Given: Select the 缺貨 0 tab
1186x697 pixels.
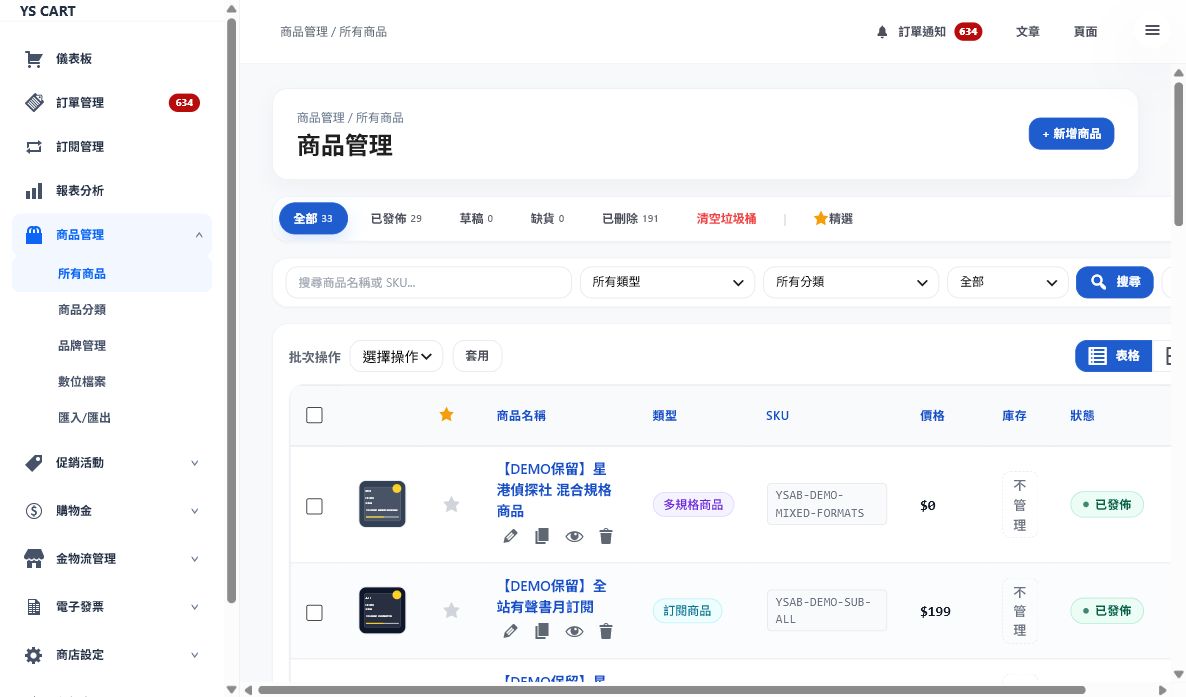Looking at the screenshot, I should point(548,219).
